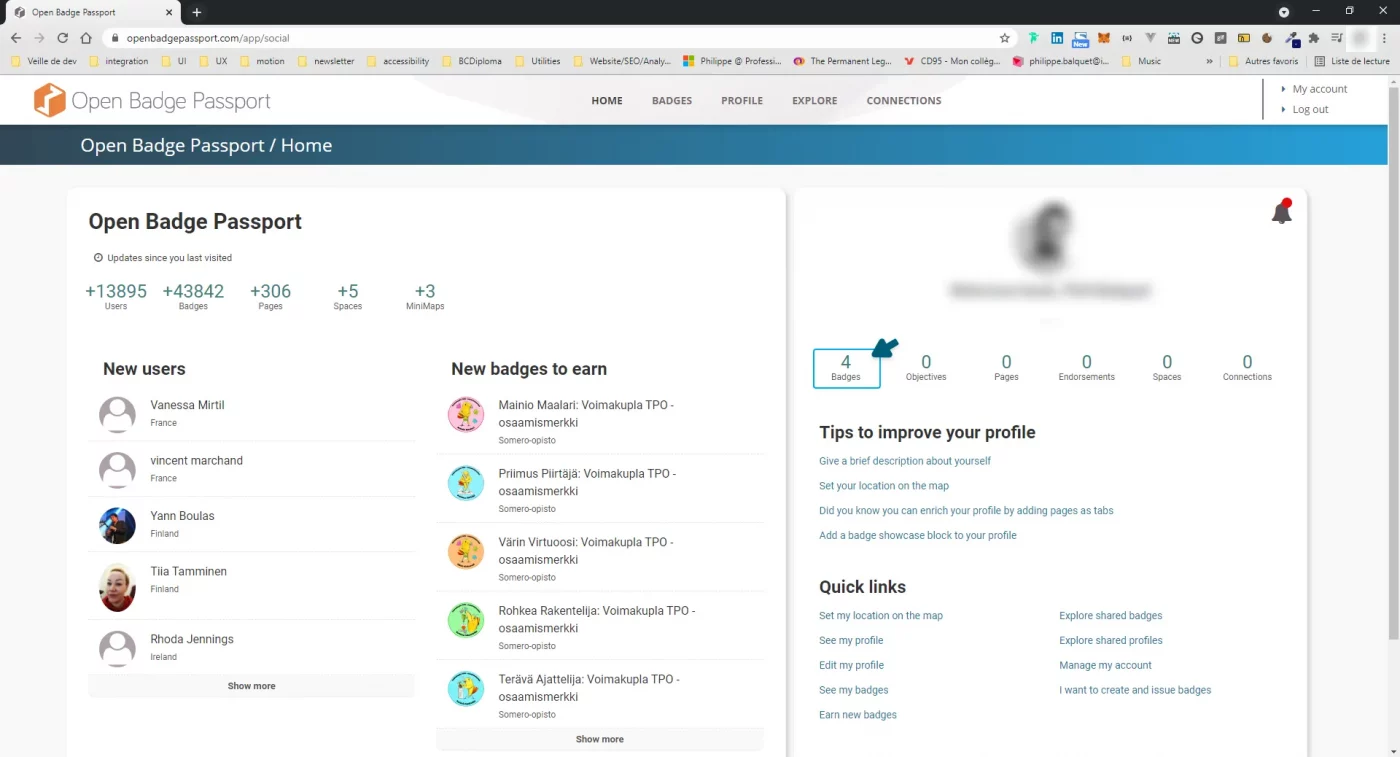This screenshot has width=1400, height=757.
Task: Open the 'Manage my account' quick link
Action: [x=1105, y=665]
